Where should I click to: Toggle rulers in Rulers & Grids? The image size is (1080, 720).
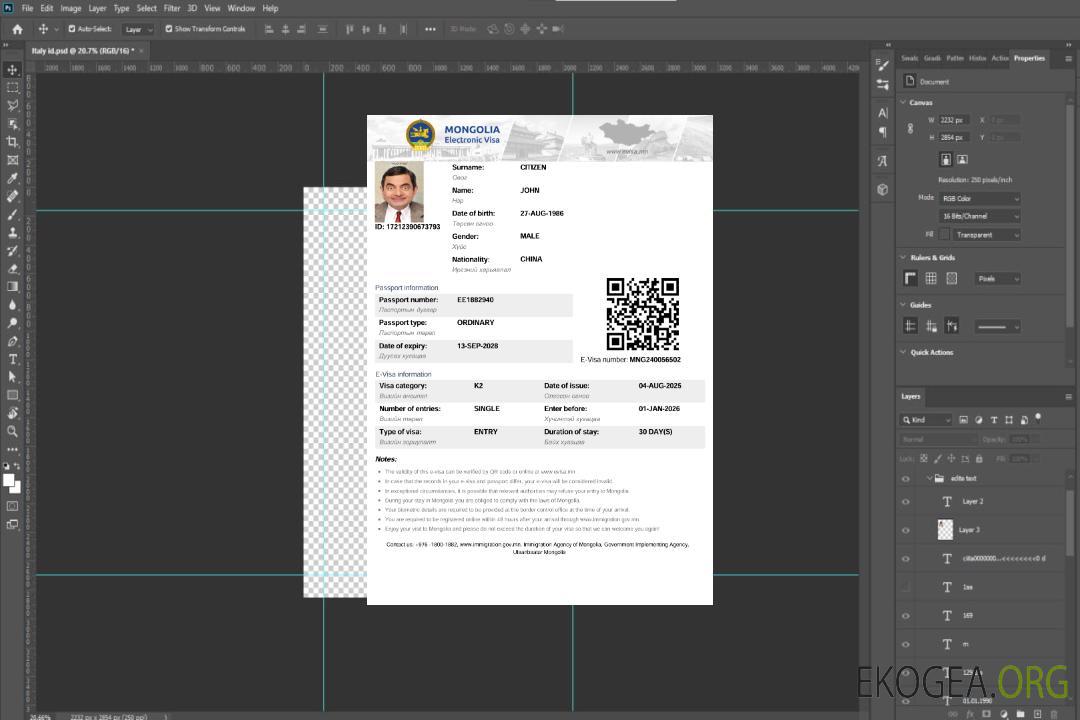tap(910, 278)
